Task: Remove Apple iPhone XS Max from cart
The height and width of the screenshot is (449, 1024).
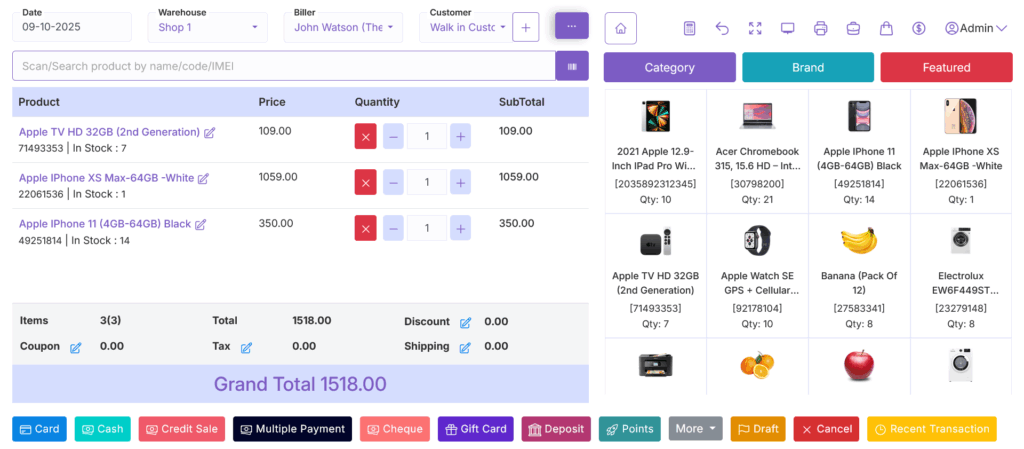Action: pos(365,182)
